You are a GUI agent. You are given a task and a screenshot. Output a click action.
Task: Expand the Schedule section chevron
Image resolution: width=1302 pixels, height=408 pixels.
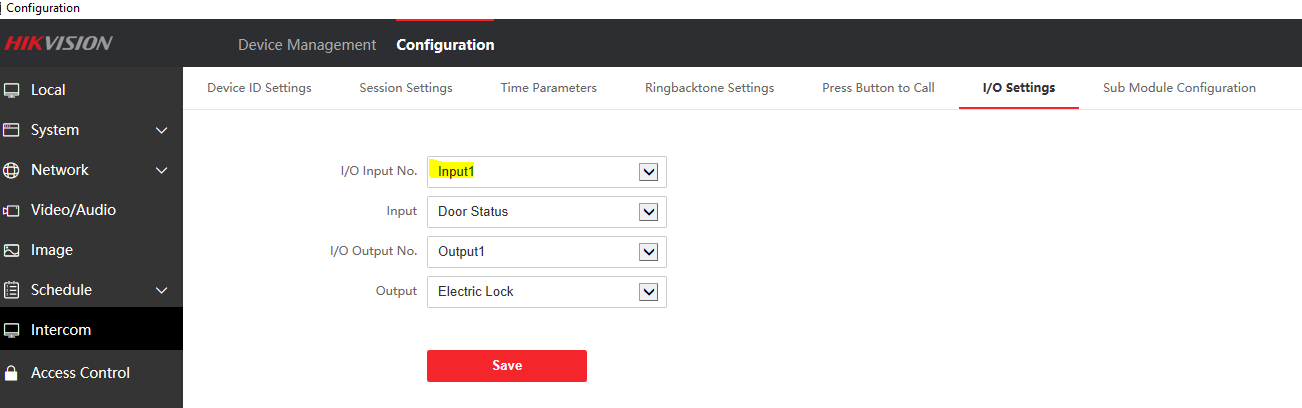[162, 290]
